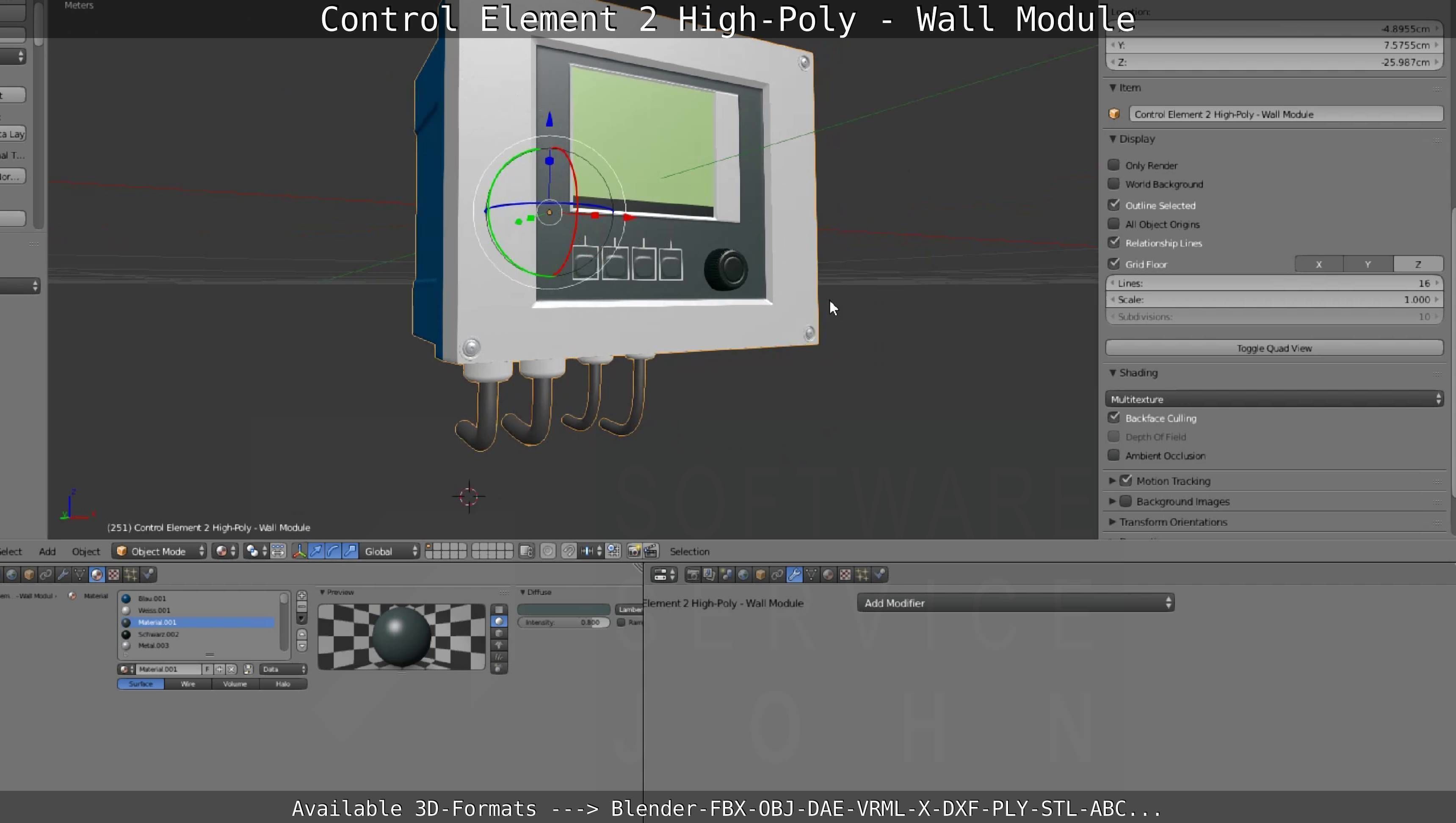The image size is (1456, 823).
Task: Click the proportional editing circle icon
Action: tap(548, 551)
